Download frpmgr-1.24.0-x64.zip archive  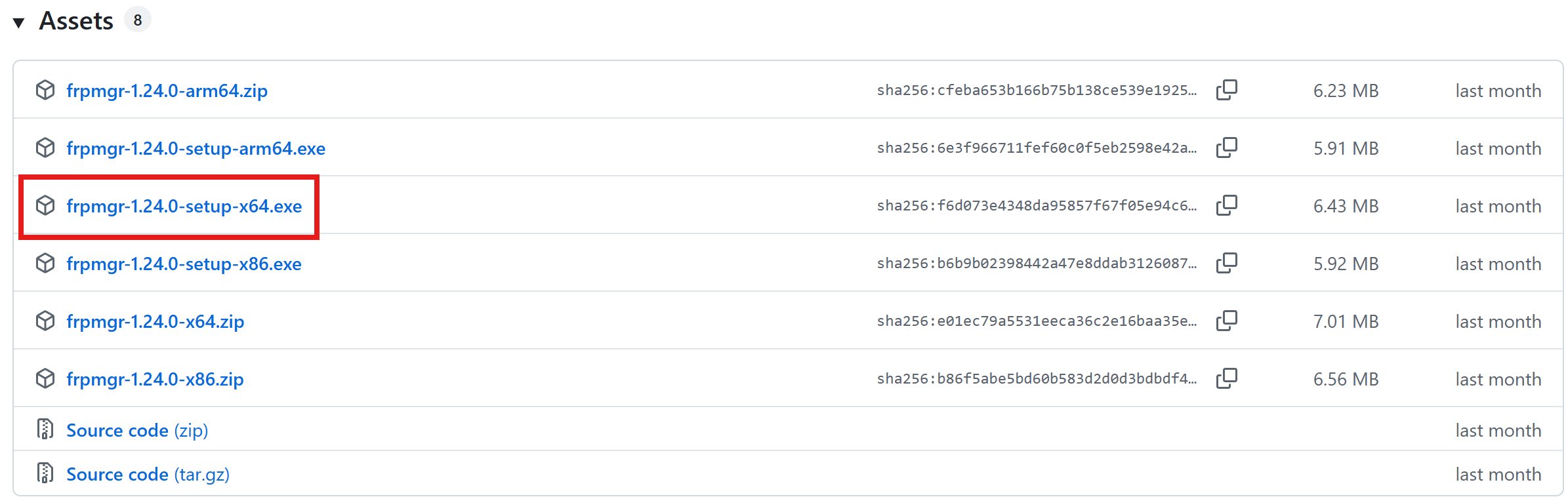pyautogui.click(x=155, y=321)
